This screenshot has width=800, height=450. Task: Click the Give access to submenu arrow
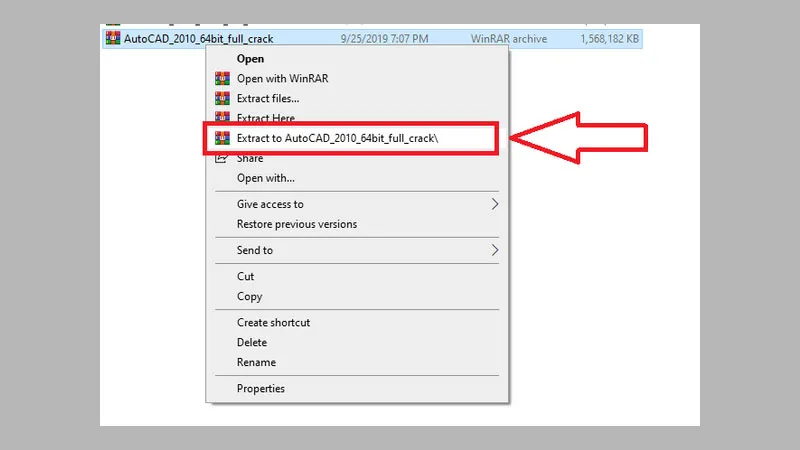pos(494,204)
